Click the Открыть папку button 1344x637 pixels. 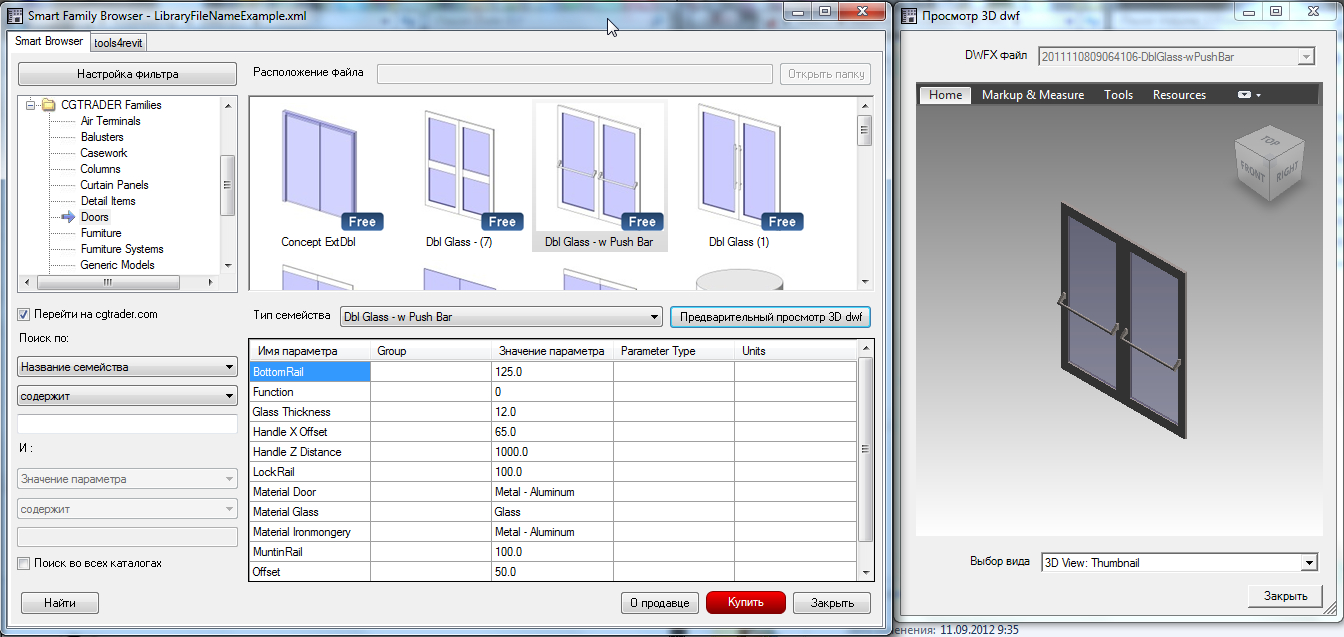[x=825, y=74]
